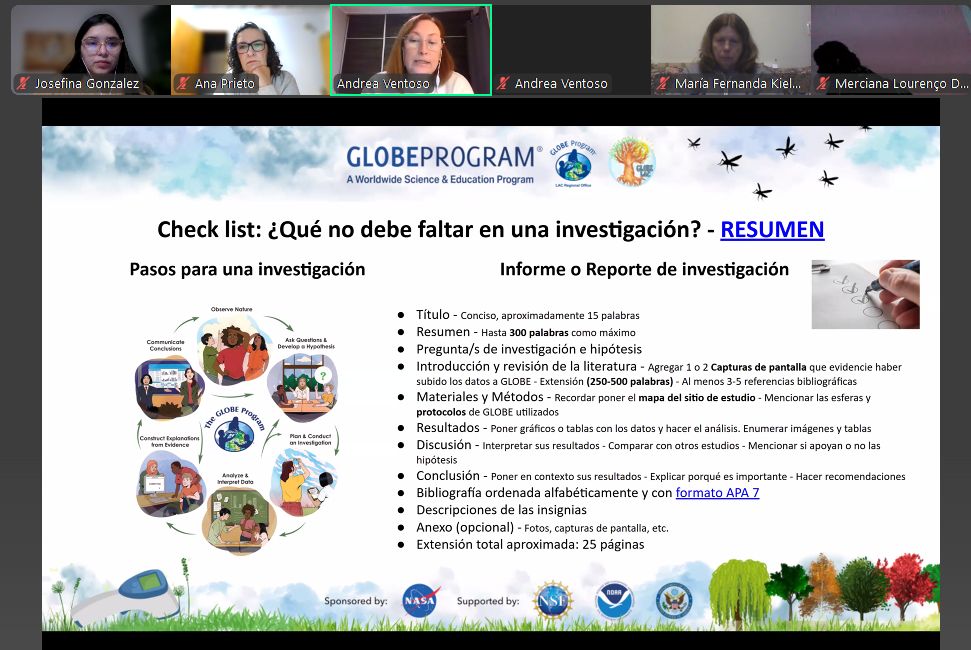Screen dimensions: 971x650
Task: Click the NSF logo in the footer
Action: [x=552, y=600]
